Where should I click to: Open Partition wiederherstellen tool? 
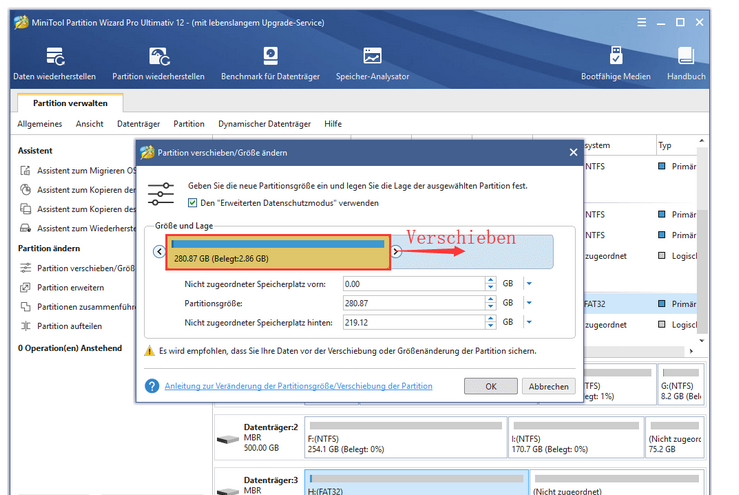(x=158, y=63)
